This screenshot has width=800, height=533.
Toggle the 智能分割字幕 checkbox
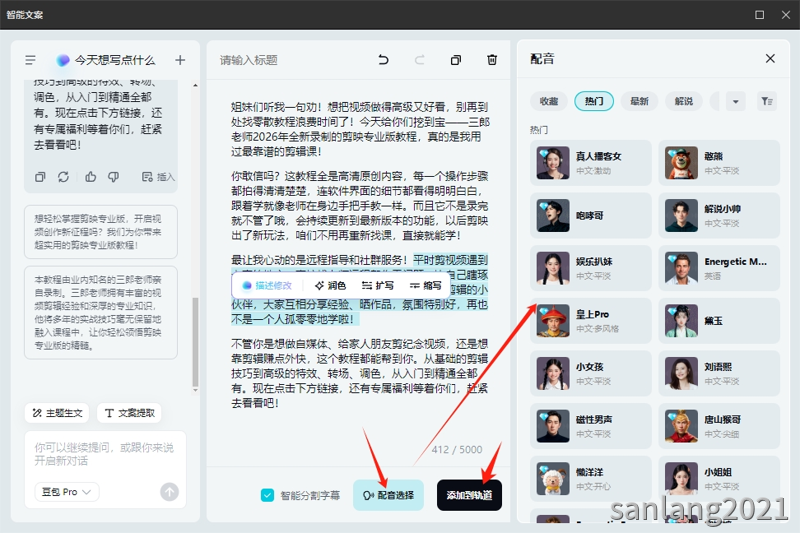coord(267,495)
